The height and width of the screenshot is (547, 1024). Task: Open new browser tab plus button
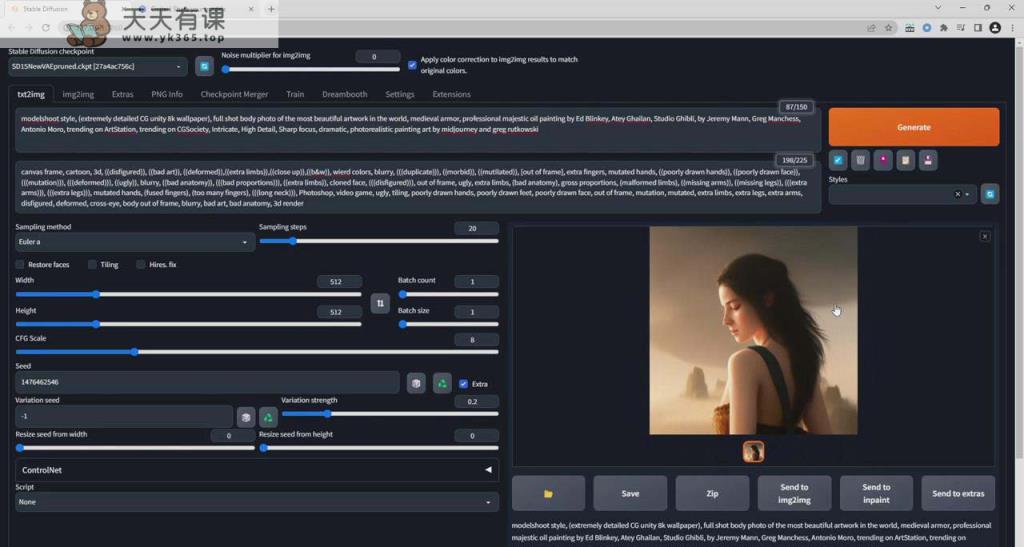coord(271,8)
